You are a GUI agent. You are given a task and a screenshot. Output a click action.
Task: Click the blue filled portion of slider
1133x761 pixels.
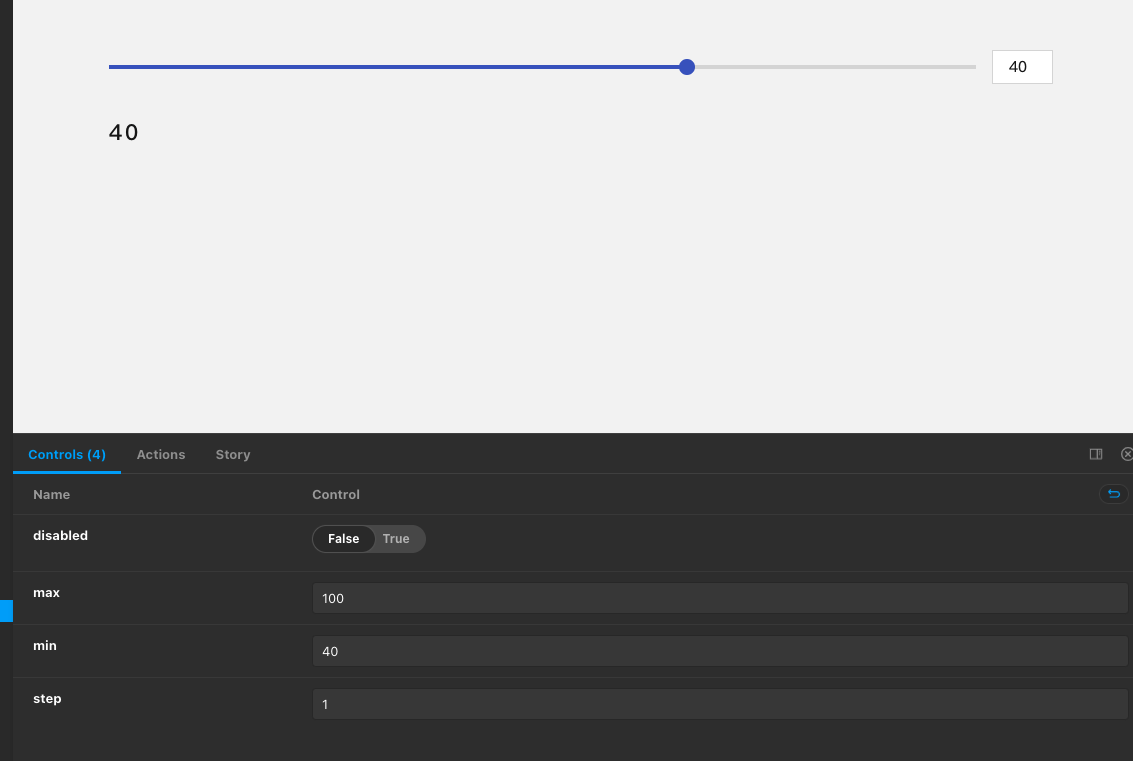[400, 66]
